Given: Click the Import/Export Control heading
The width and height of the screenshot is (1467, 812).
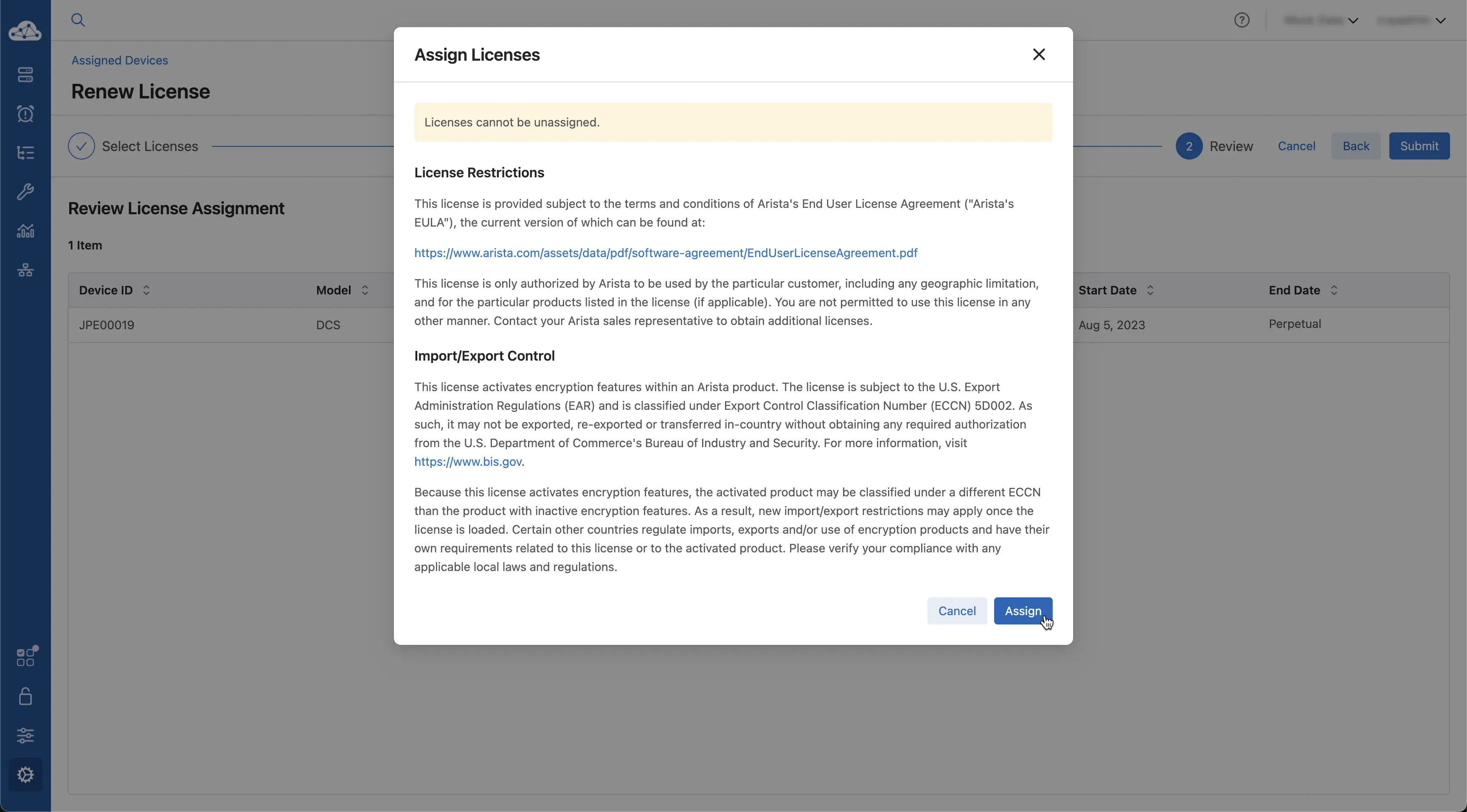Looking at the screenshot, I should tap(484, 356).
